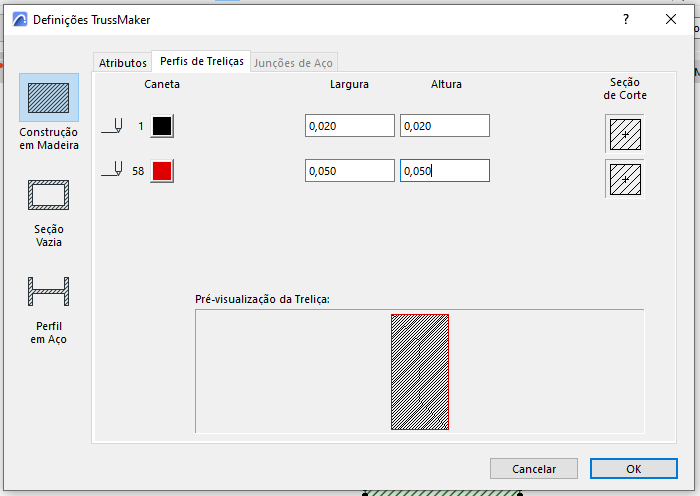Click pen number 58 label
Image resolution: width=700 pixels, height=496 pixels.
coord(138,171)
